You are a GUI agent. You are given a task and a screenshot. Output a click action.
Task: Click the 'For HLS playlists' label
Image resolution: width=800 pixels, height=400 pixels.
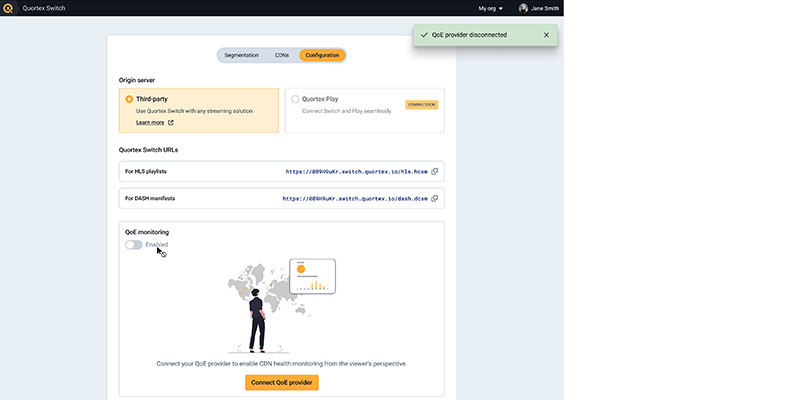[146, 171]
